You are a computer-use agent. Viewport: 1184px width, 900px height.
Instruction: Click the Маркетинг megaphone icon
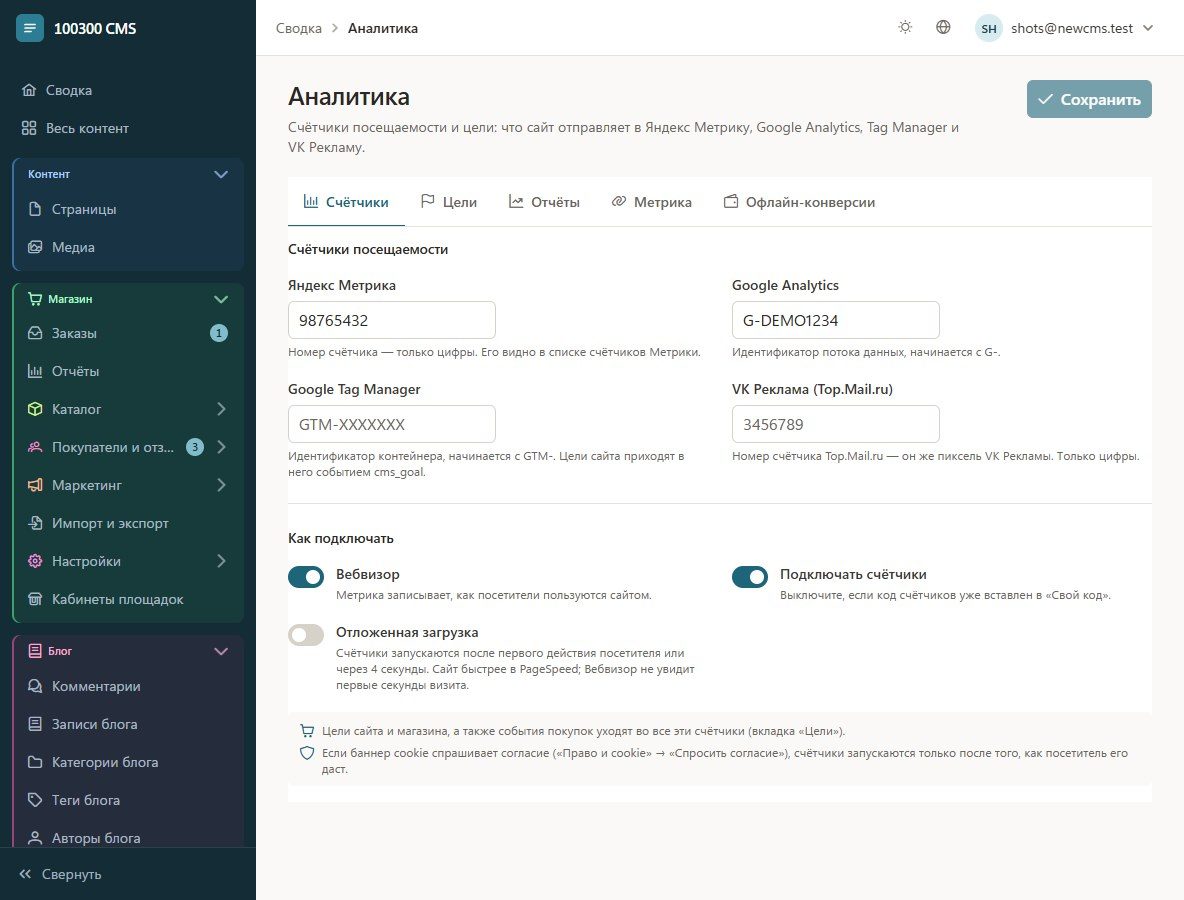click(x=35, y=485)
